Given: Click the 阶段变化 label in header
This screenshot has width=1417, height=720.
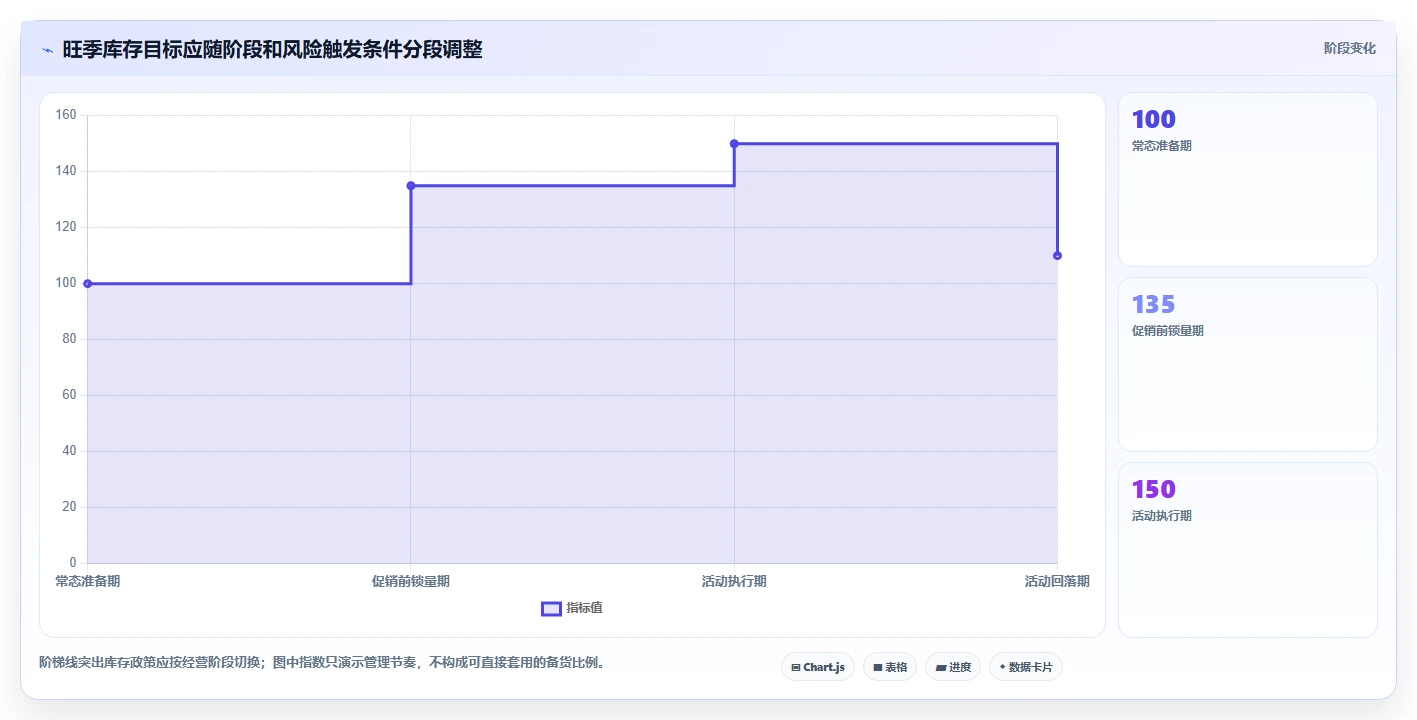Looking at the screenshot, I should point(1350,49).
